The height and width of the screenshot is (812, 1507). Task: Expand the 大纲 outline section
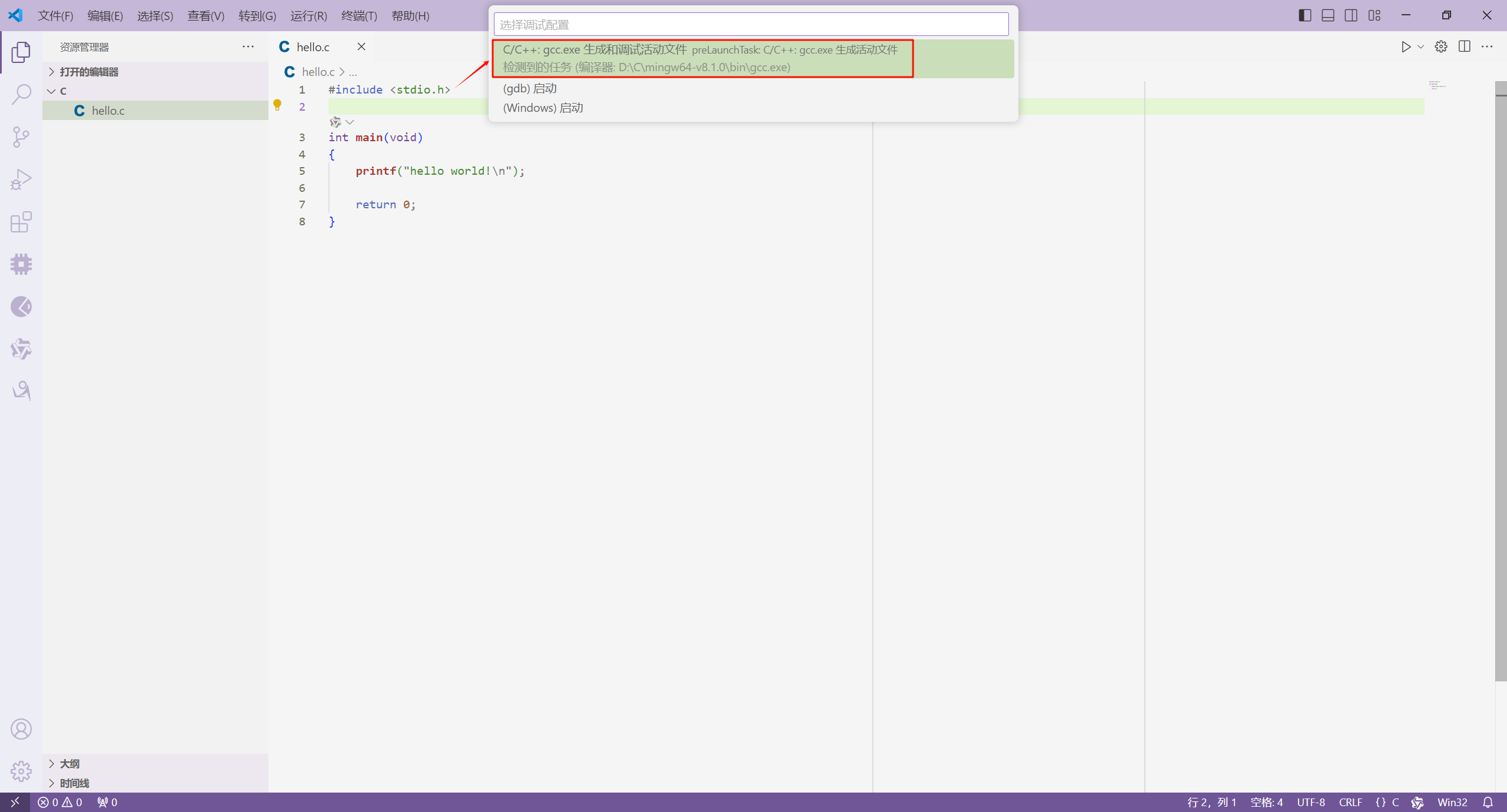[155, 763]
